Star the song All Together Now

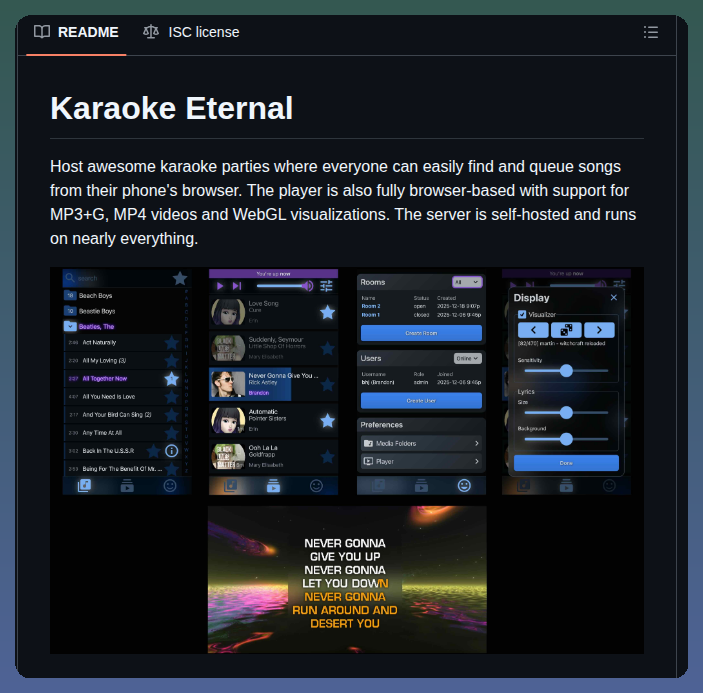(172, 379)
